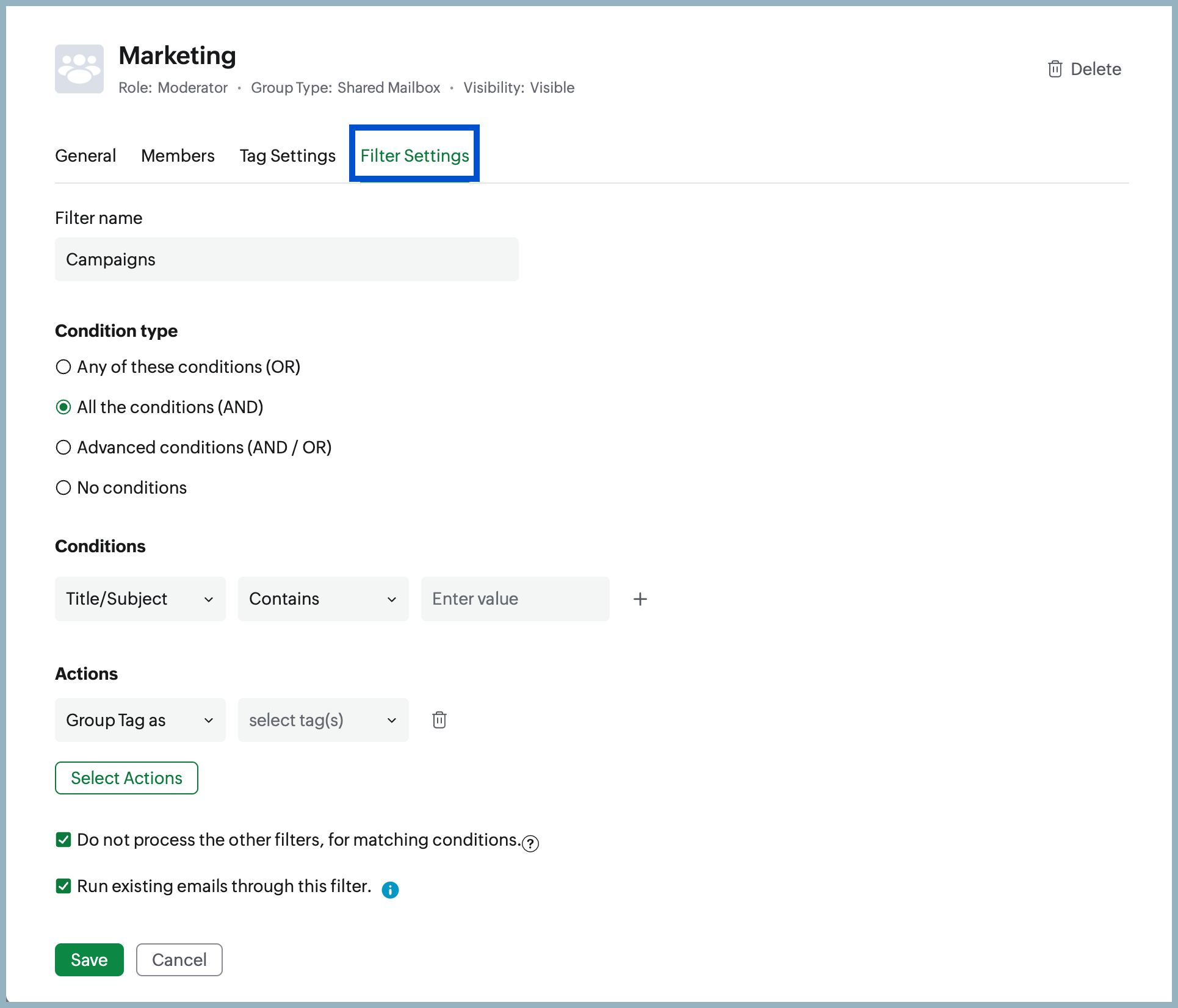
Task: Go to the Tag Settings tab
Action: (287, 156)
